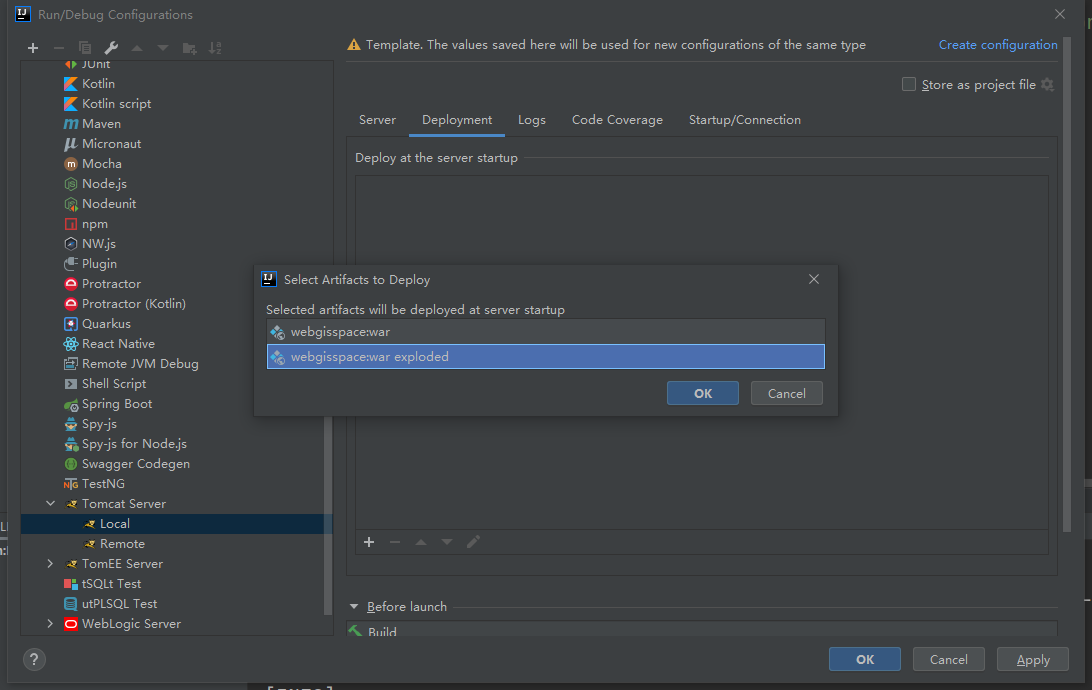
Task: Open edit templates wrench icon
Action: click(111, 48)
